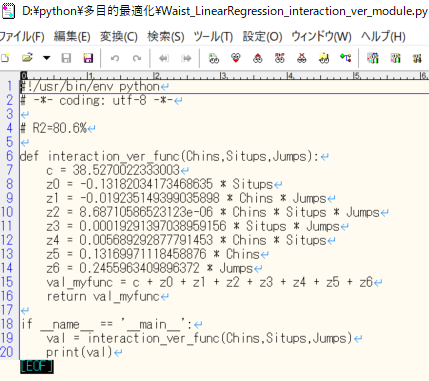Viewport: 429px width, 381px height.
Task: Click the "if __name__ == '__main__':" line
Action: 107,324
